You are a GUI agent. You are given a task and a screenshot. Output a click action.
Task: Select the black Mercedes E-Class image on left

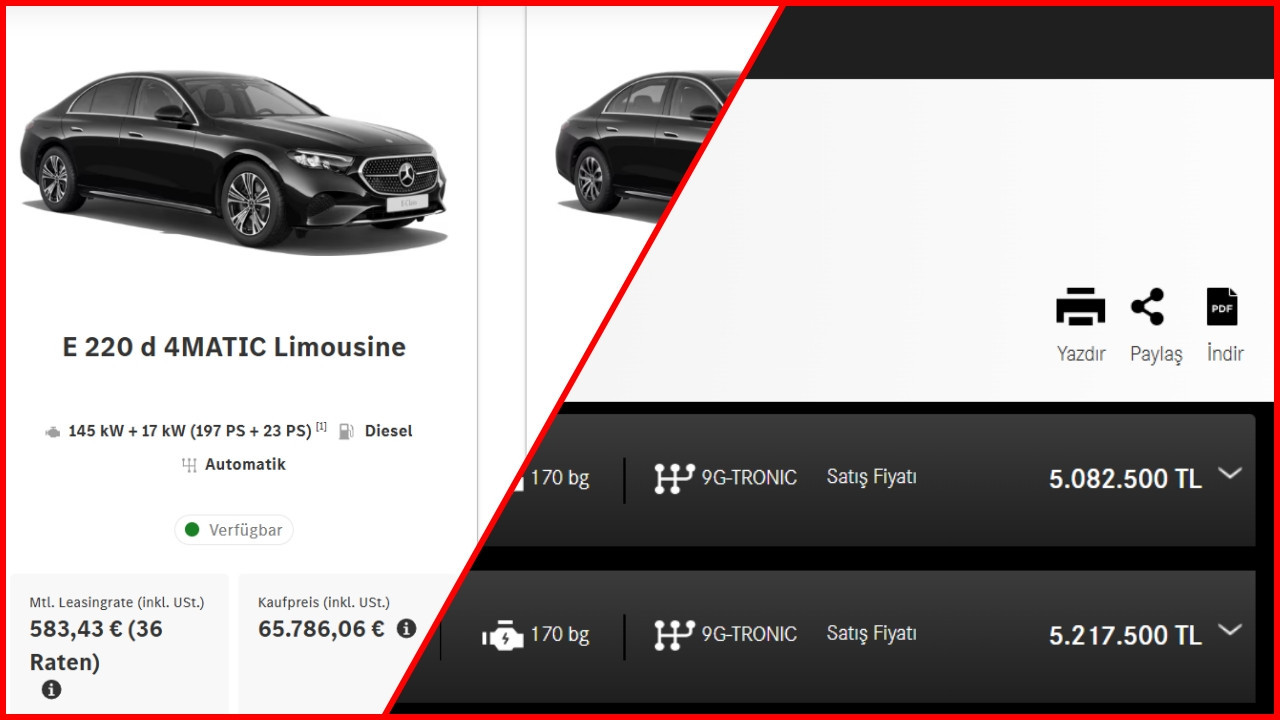tap(233, 160)
